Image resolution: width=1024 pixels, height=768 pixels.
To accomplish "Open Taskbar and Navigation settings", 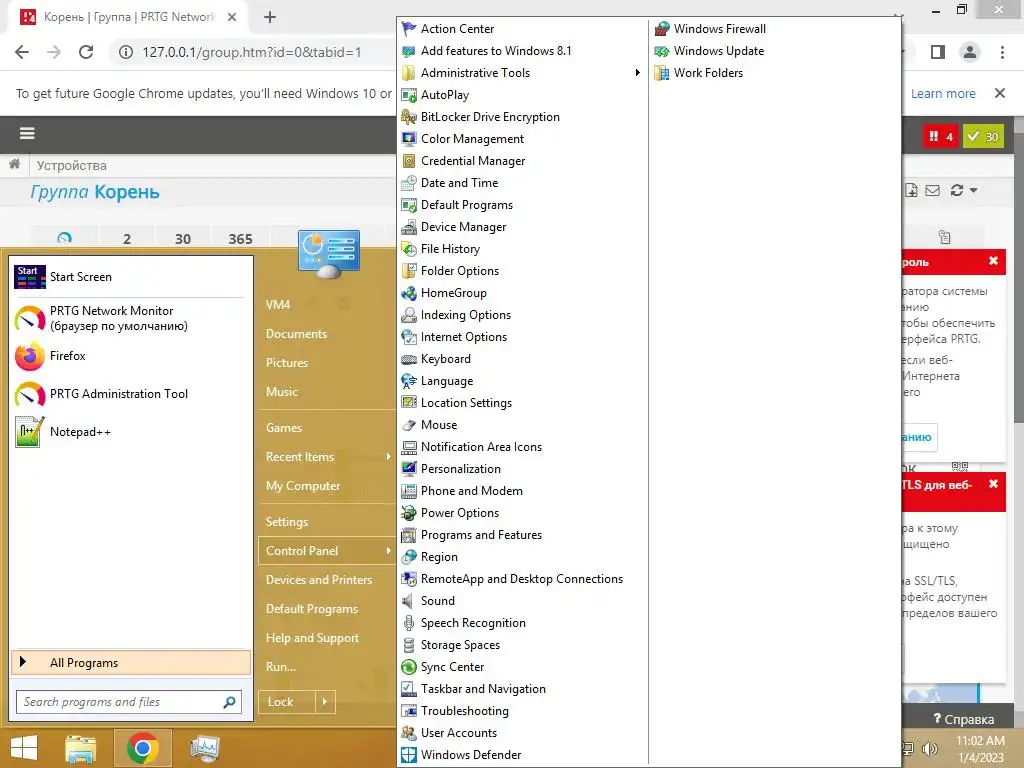I will click(473, 689).
